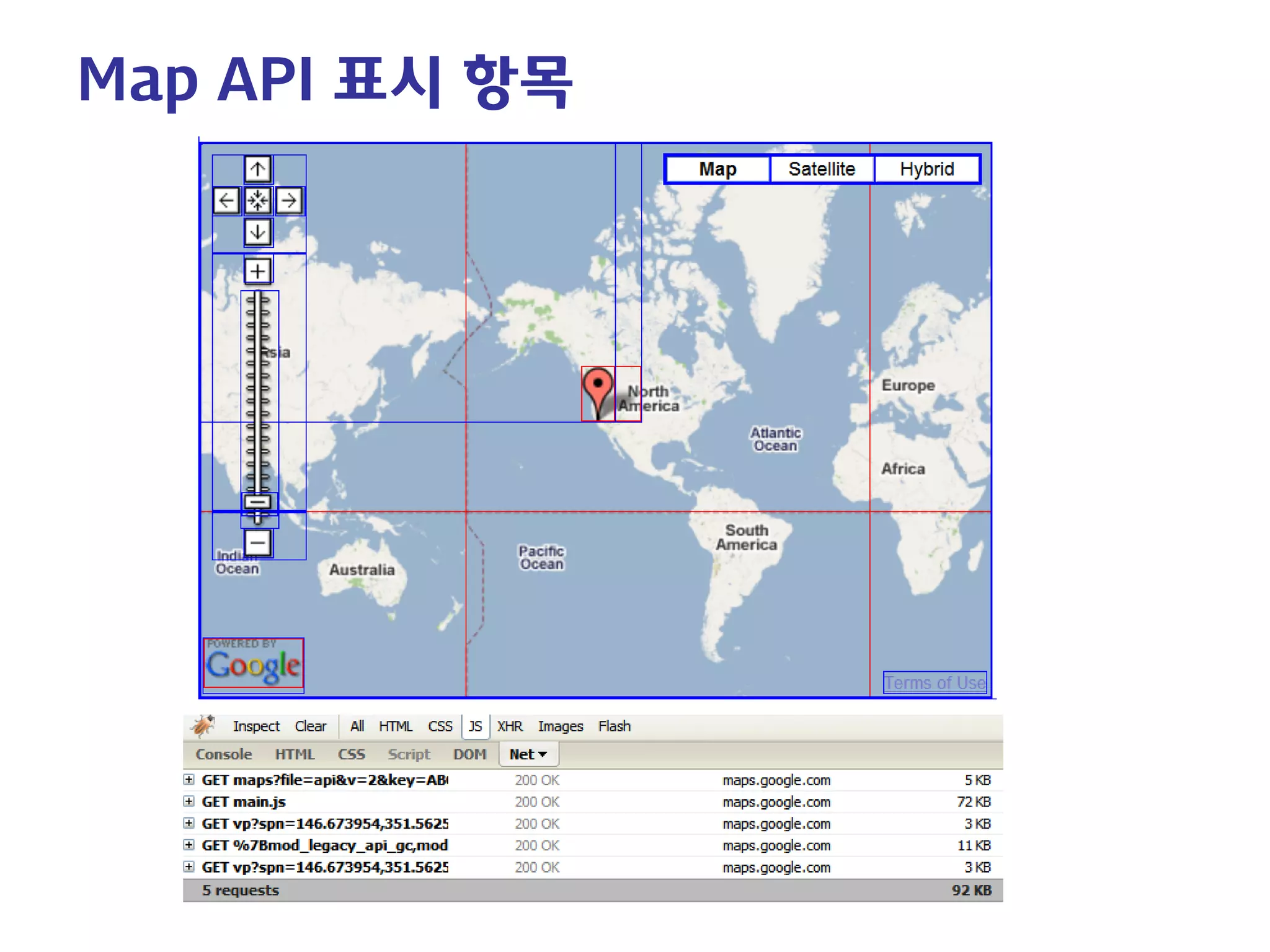Pan the map up with arrow
This screenshot has width=1270, height=952.
[257, 169]
